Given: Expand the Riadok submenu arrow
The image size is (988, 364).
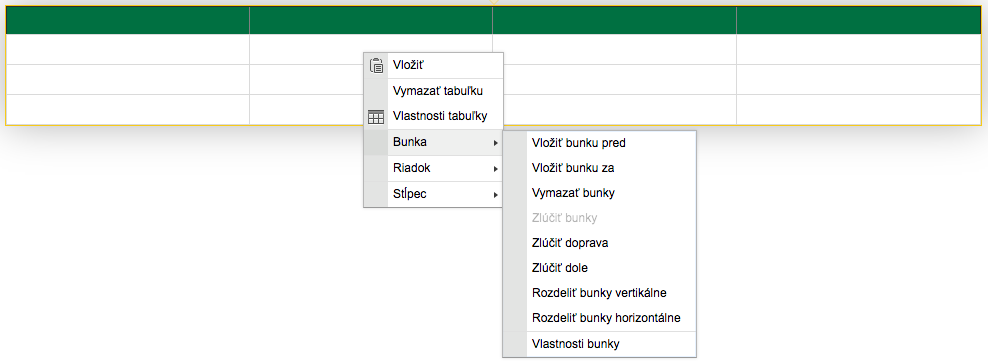Looking at the screenshot, I should [x=496, y=169].
